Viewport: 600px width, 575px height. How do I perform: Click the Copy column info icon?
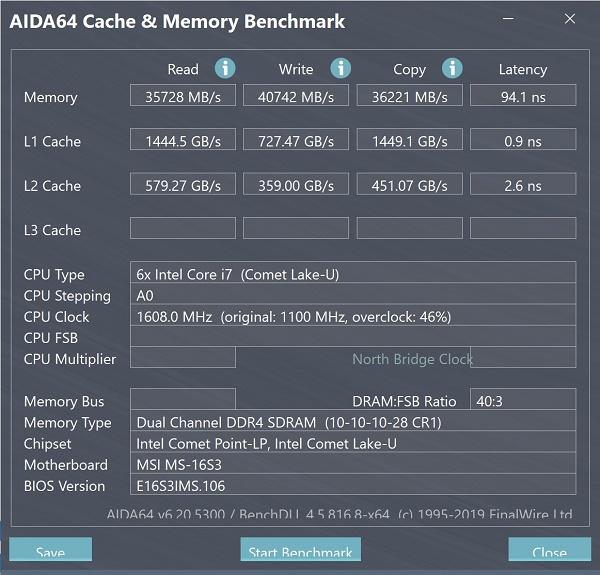point(452,68)
